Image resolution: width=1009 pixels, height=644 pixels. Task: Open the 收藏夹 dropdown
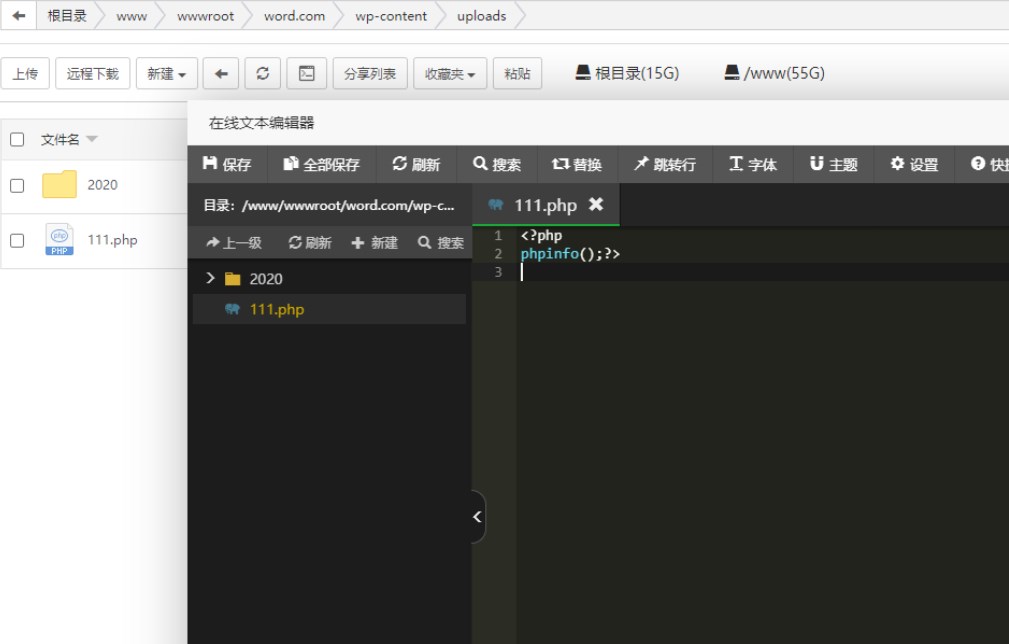coord(450,73)
